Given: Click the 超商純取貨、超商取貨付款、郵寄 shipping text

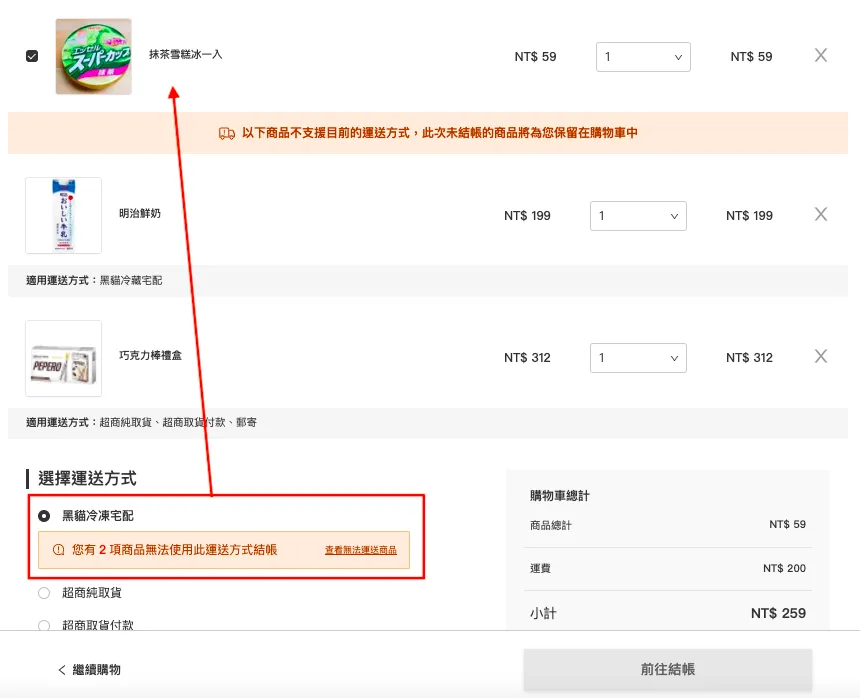Looking at the screenshot, I should point(178,422).
